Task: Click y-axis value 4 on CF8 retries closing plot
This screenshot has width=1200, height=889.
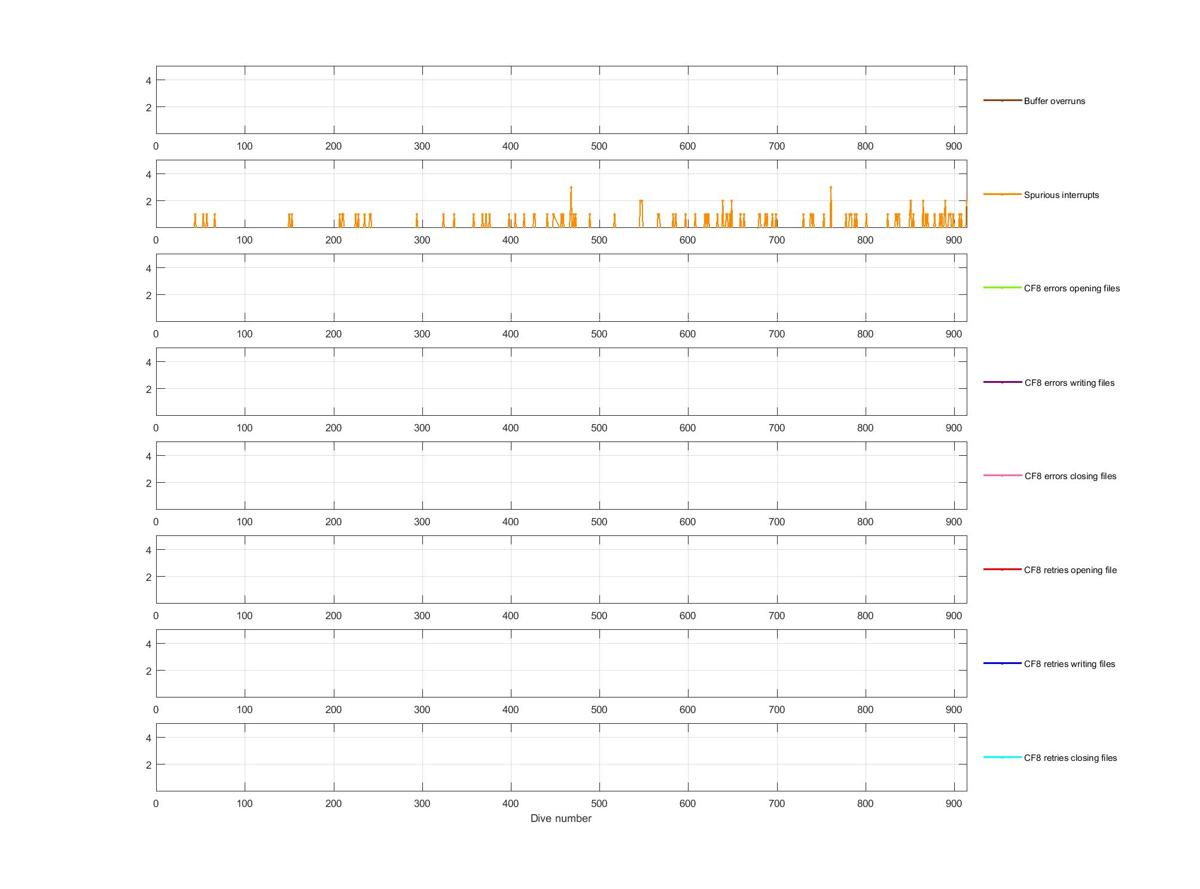Action: pos(148,738)
